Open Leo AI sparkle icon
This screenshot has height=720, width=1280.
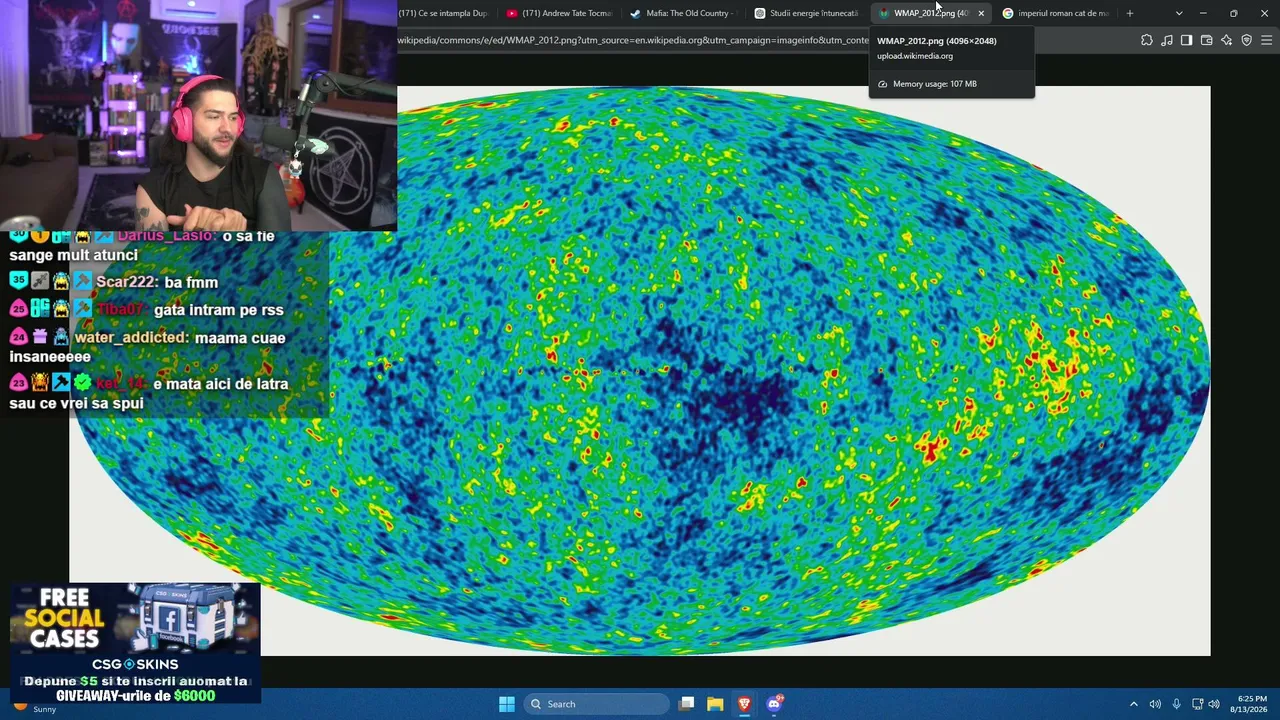[x=1226, y=40]
